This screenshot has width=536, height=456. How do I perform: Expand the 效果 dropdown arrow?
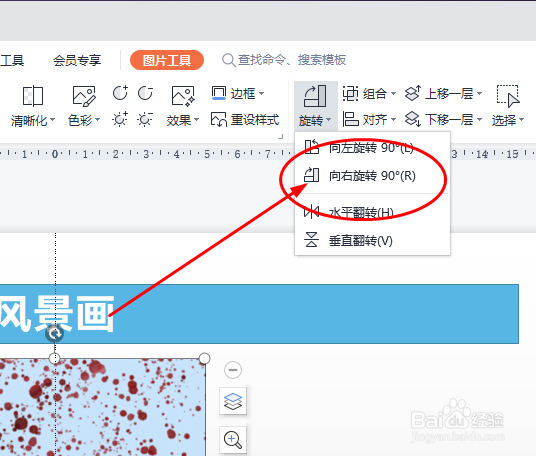[196, 120]
